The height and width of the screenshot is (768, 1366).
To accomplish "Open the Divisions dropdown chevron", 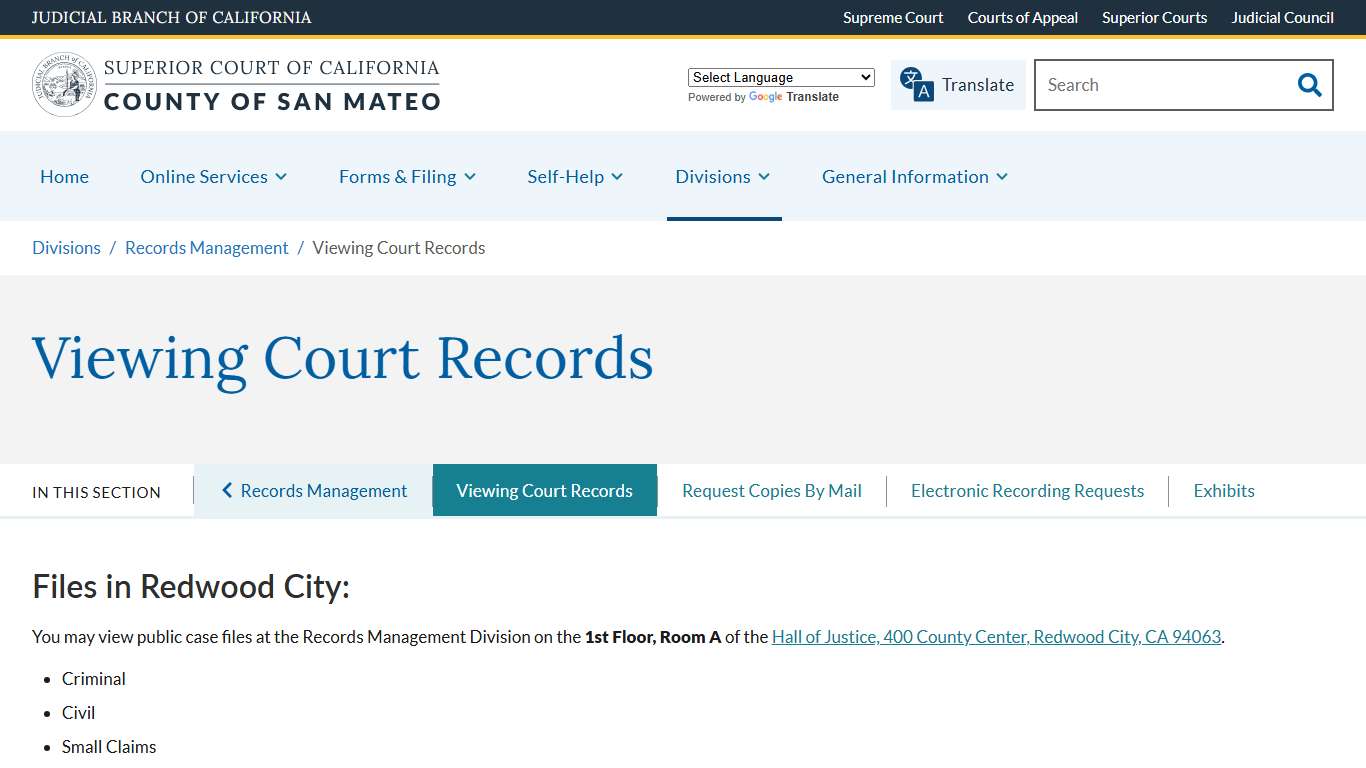I will (765, 177).
